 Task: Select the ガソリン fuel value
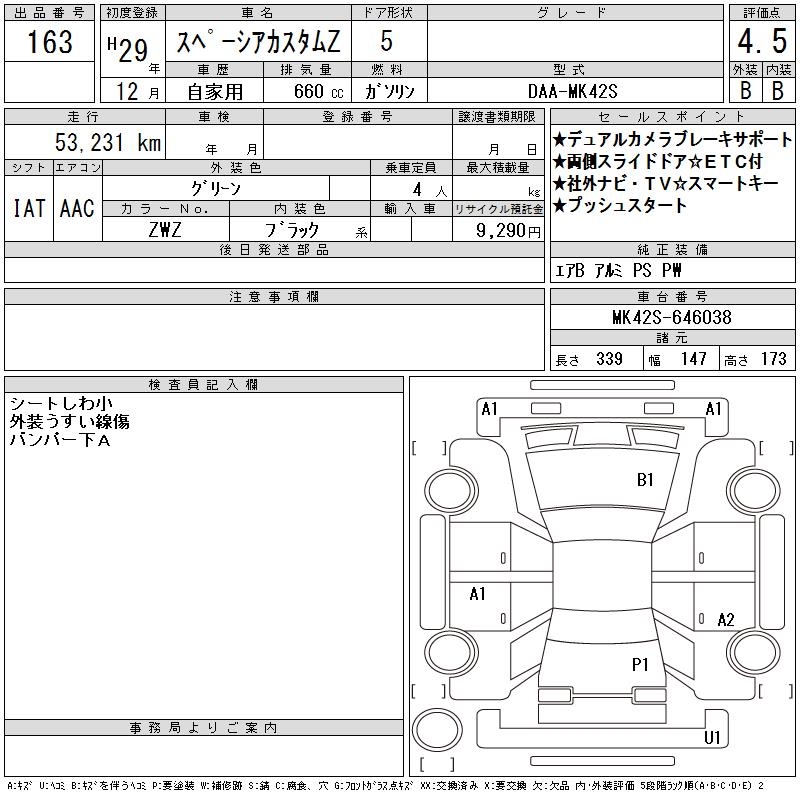pos(389,91)
